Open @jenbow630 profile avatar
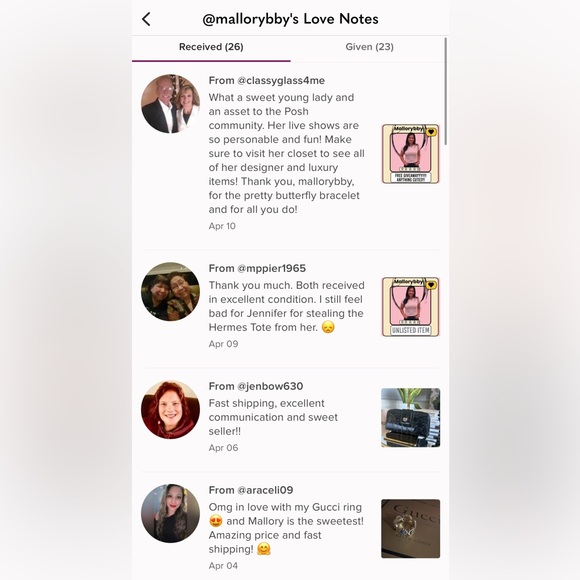The width and height of the screenshot is (580, 580). [x=171, y=410]
